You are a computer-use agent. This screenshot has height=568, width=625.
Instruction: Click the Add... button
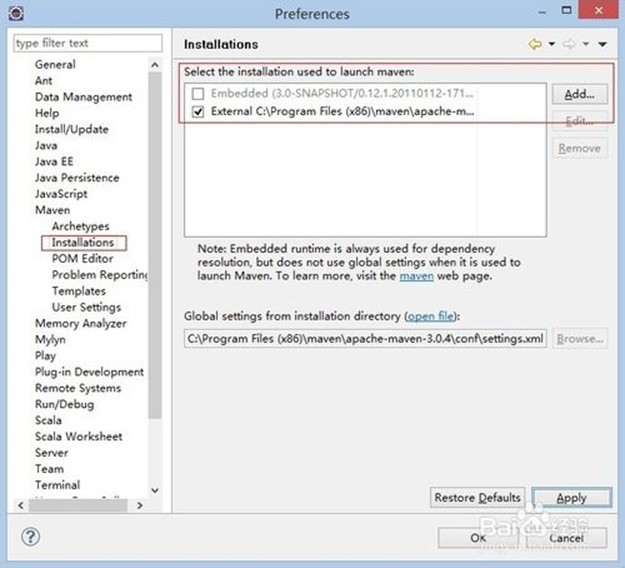[580, 94]
